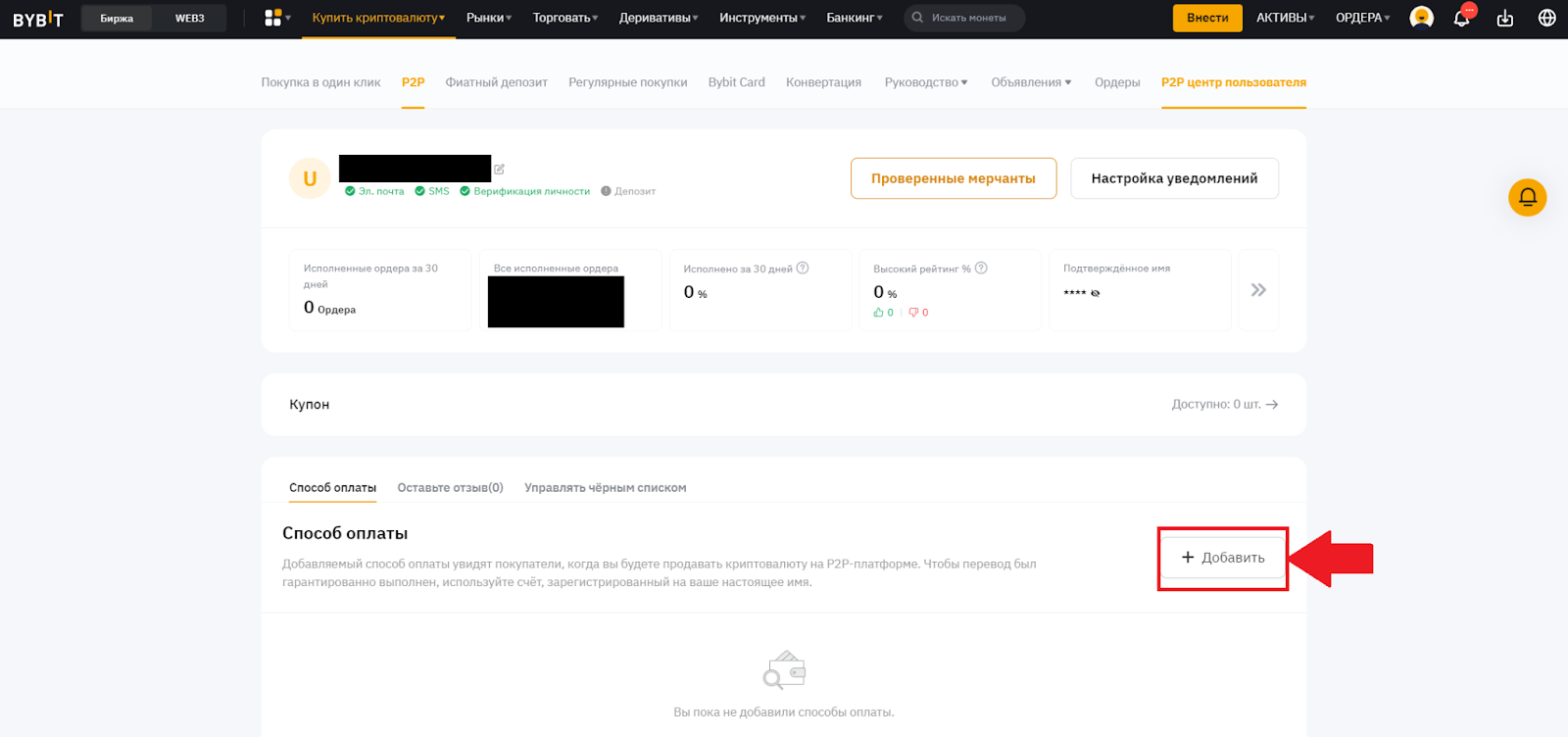Select the P2P tab
Viewport: 1568px width, 737px height.
click(x=413, y=82)
